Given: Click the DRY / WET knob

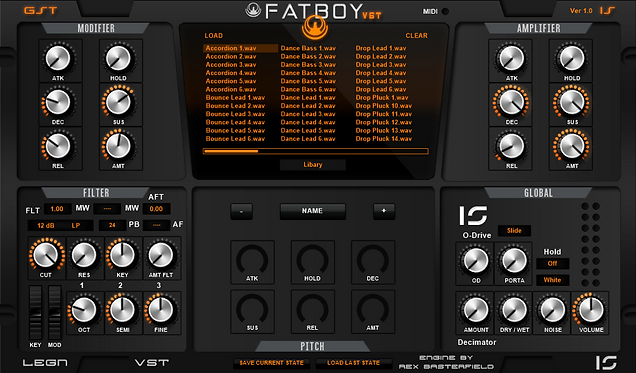Looking at the screenshot, I should (514, 310).
